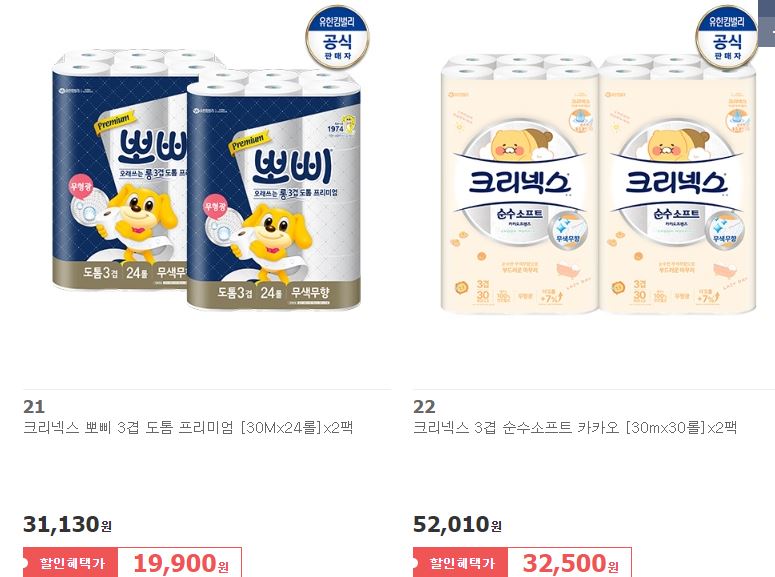Click the pink 무형광 sticker on the front 뽀삐 pack

(x=215, y=207)
